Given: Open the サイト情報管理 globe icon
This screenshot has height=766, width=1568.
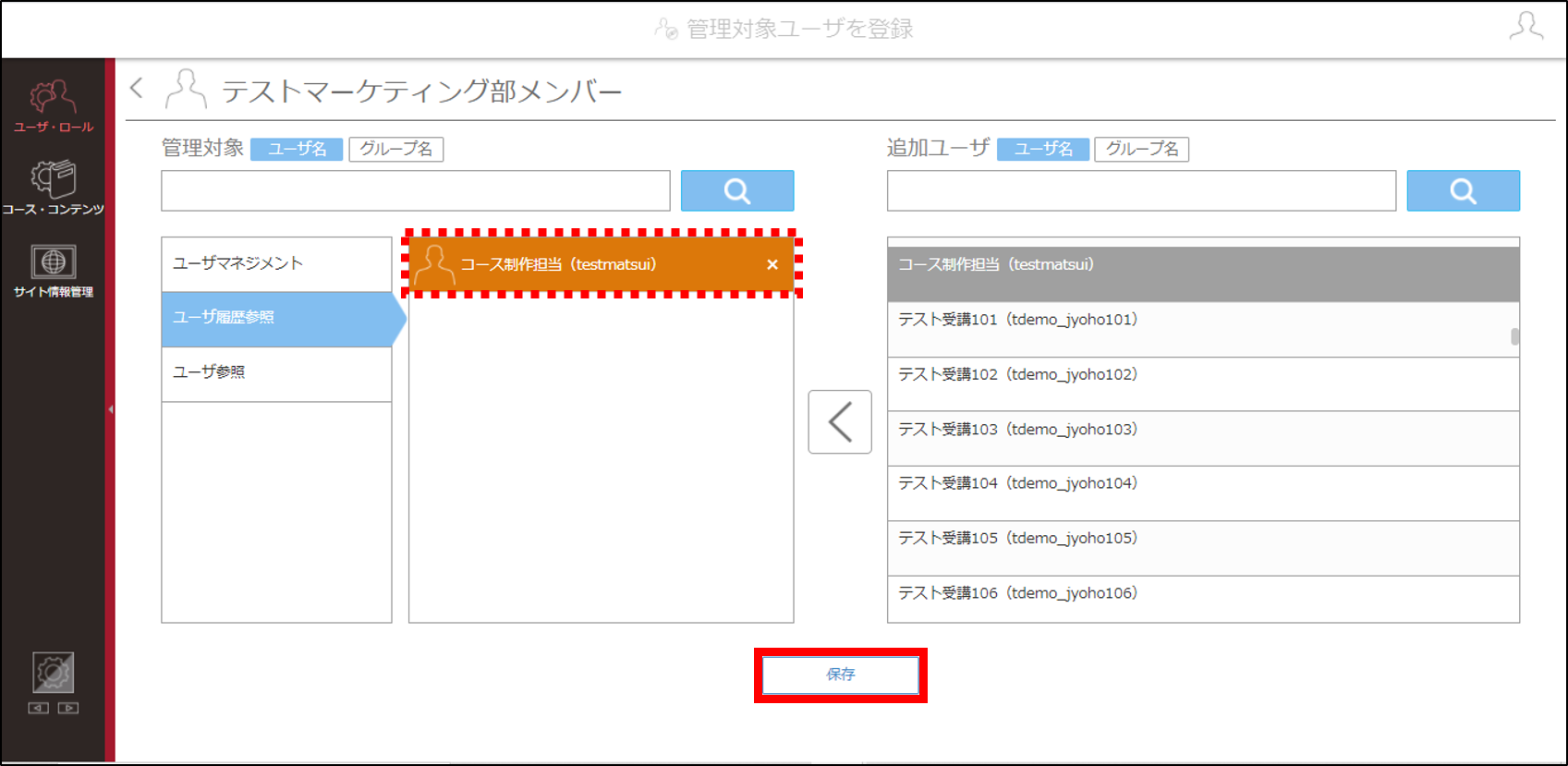Looking at the screenshot, I should [53, 271].
